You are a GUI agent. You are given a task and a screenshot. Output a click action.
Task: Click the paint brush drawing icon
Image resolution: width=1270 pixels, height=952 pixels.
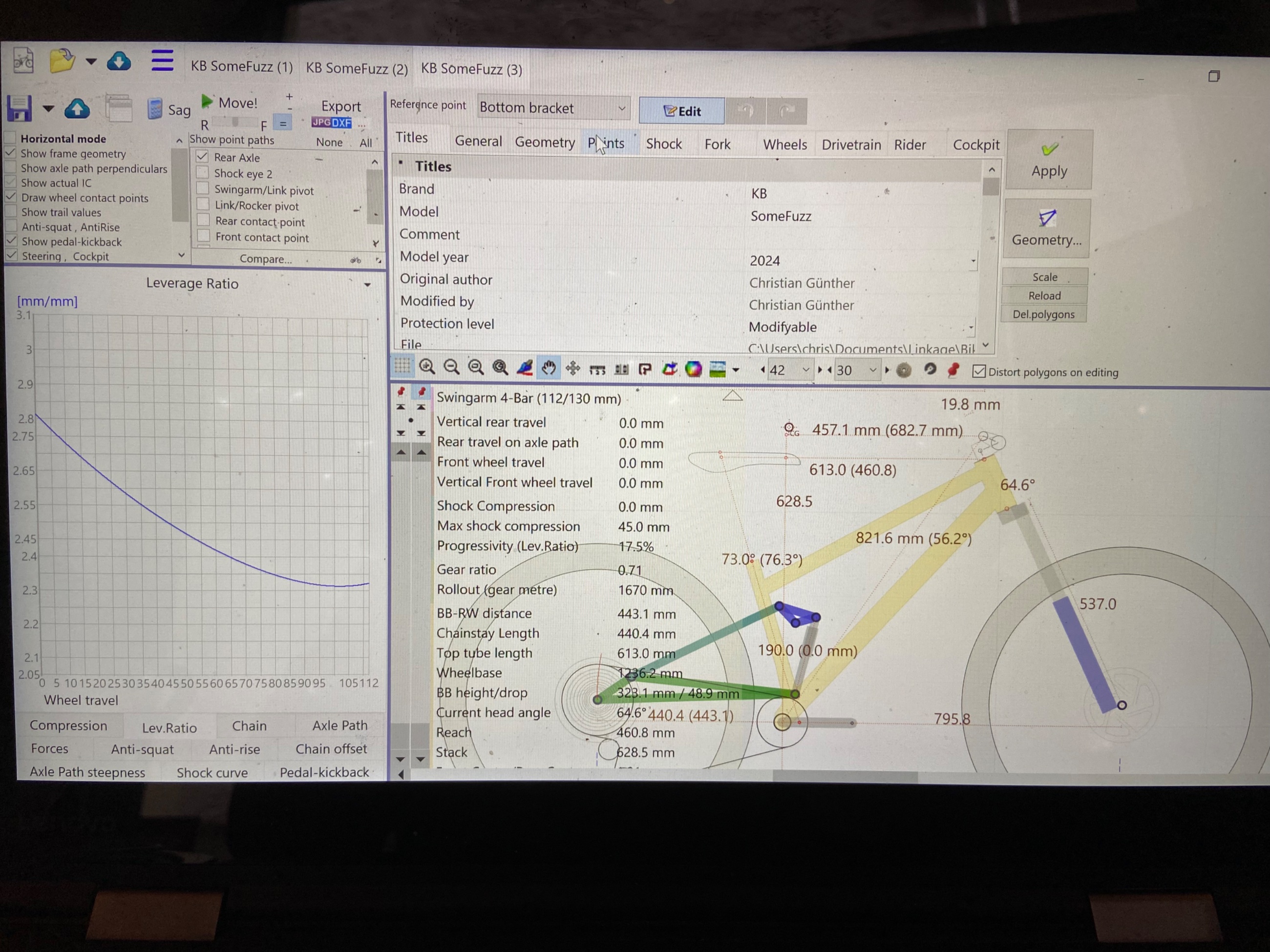coord(524,367)
